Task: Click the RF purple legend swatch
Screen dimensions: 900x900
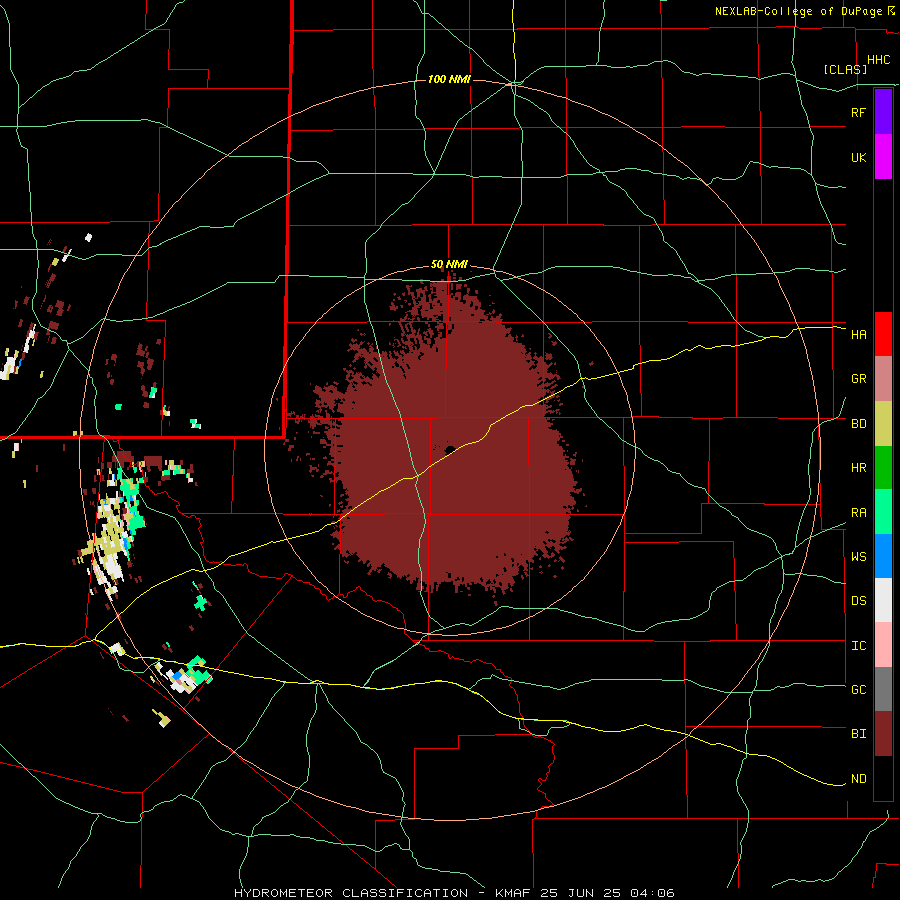Action: tap(883, 112)
